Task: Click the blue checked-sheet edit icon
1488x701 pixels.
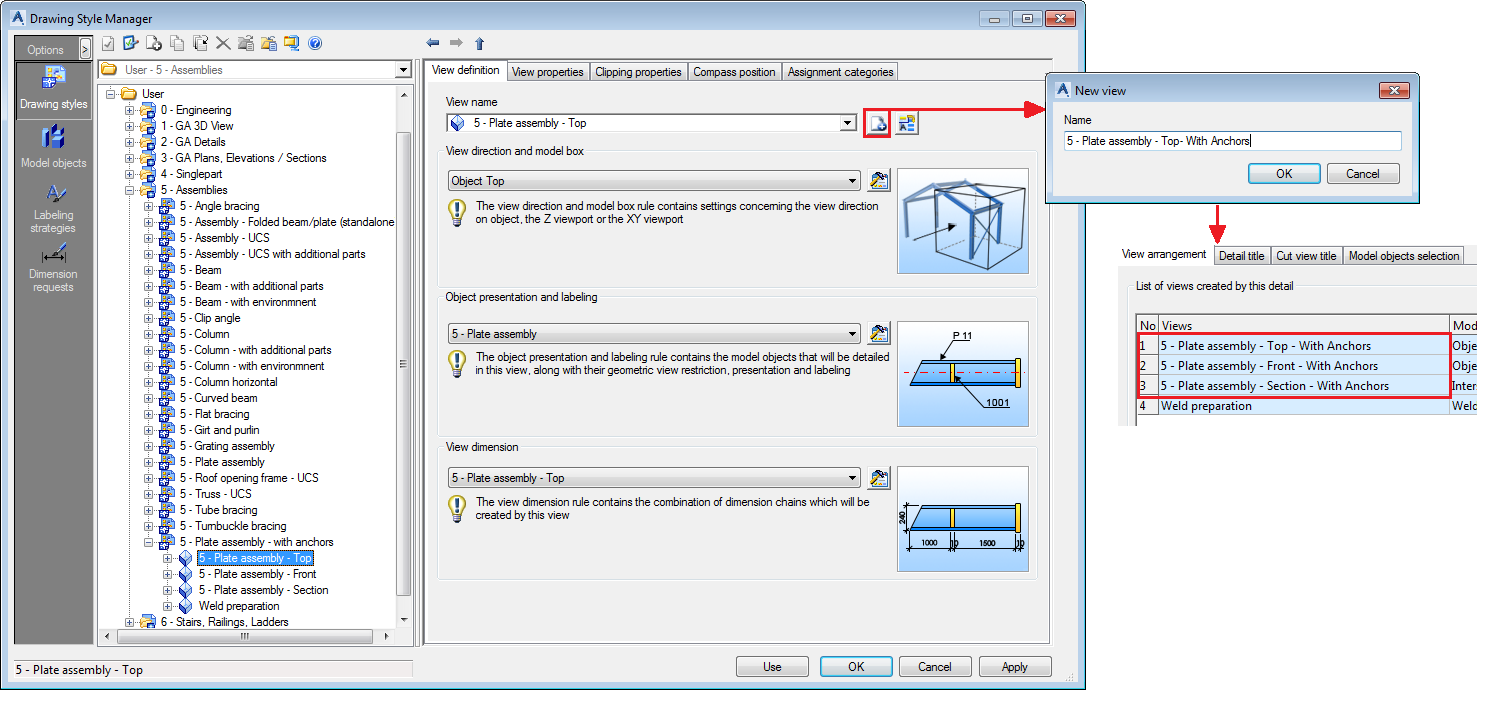Action: click(131, 43)
